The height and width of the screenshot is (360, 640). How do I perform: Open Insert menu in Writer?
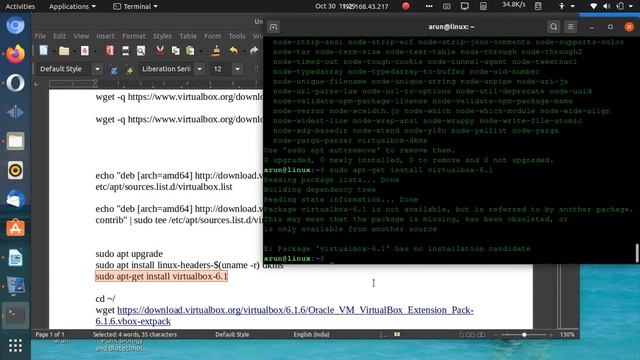tap(105, 36)
